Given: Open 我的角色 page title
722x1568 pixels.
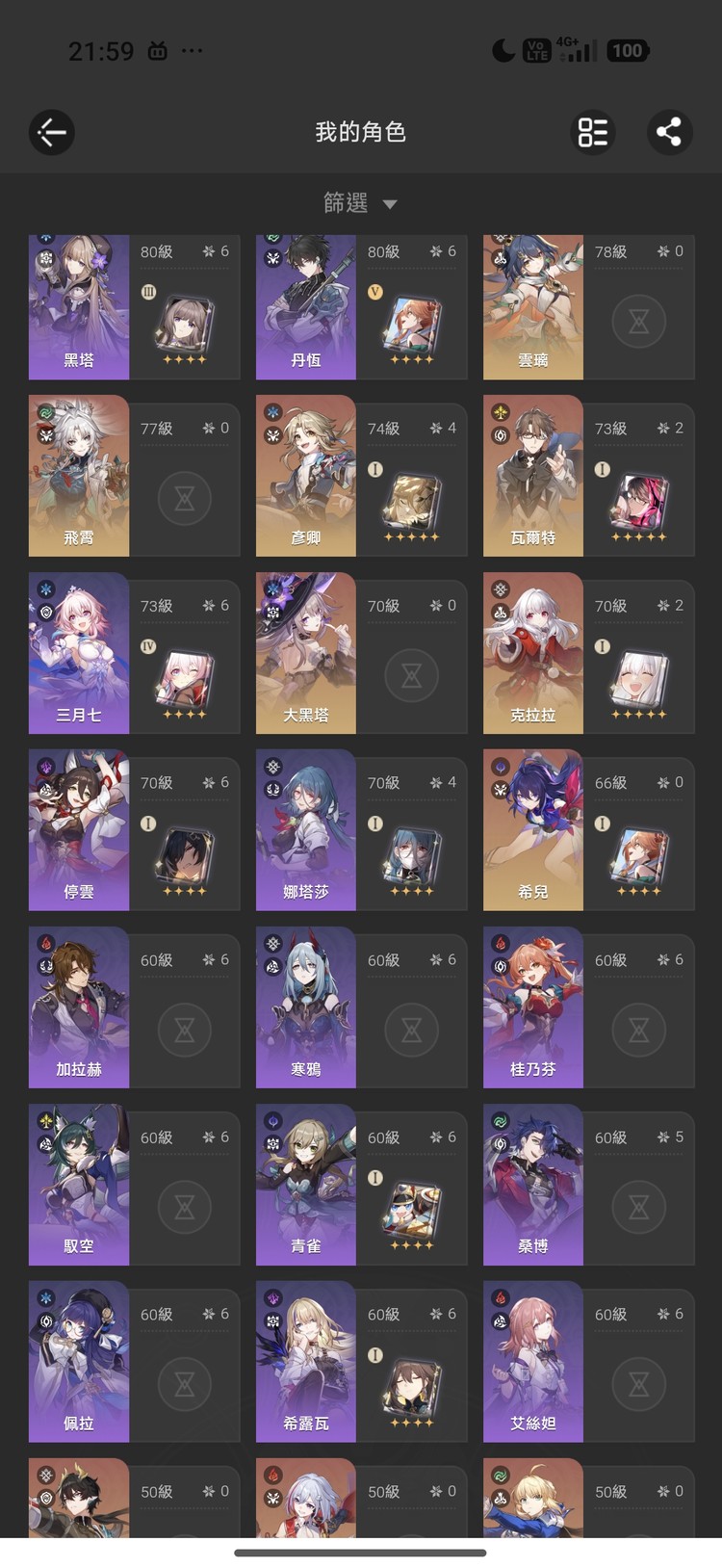Looking at the screenshot, I should click(361, 132).
